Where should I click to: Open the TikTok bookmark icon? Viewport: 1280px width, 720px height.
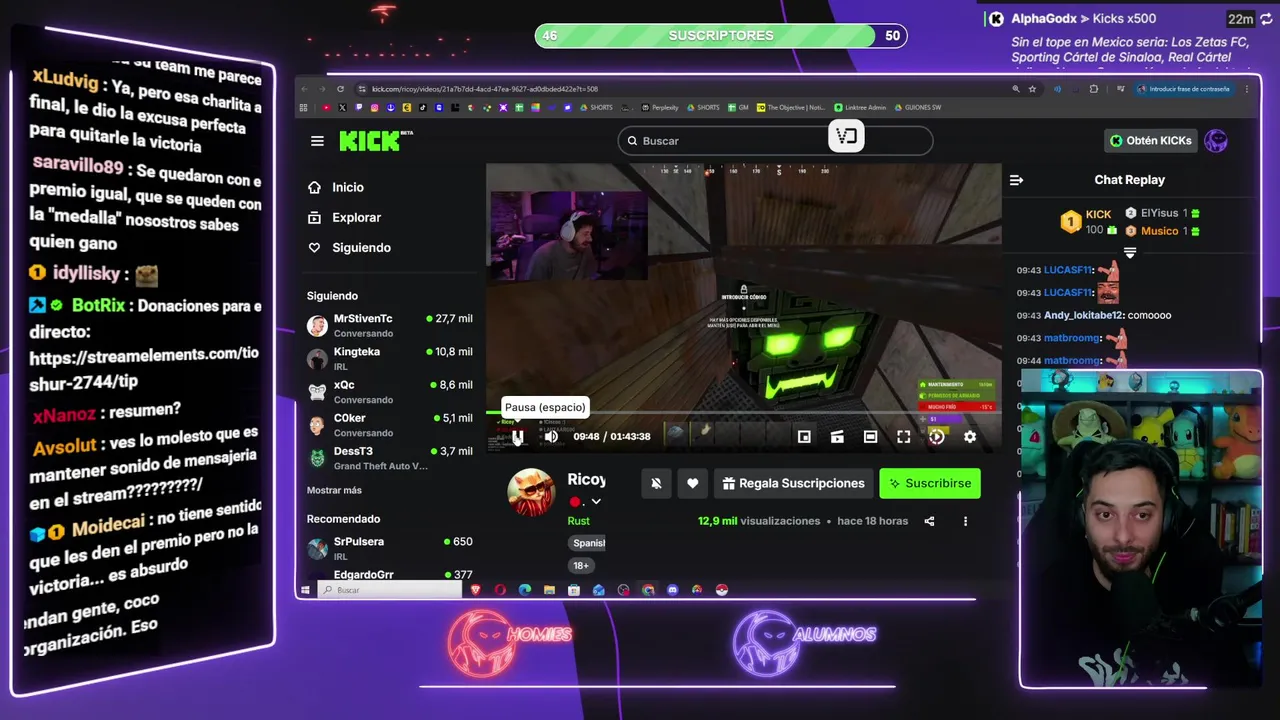(x=422, y=107)
